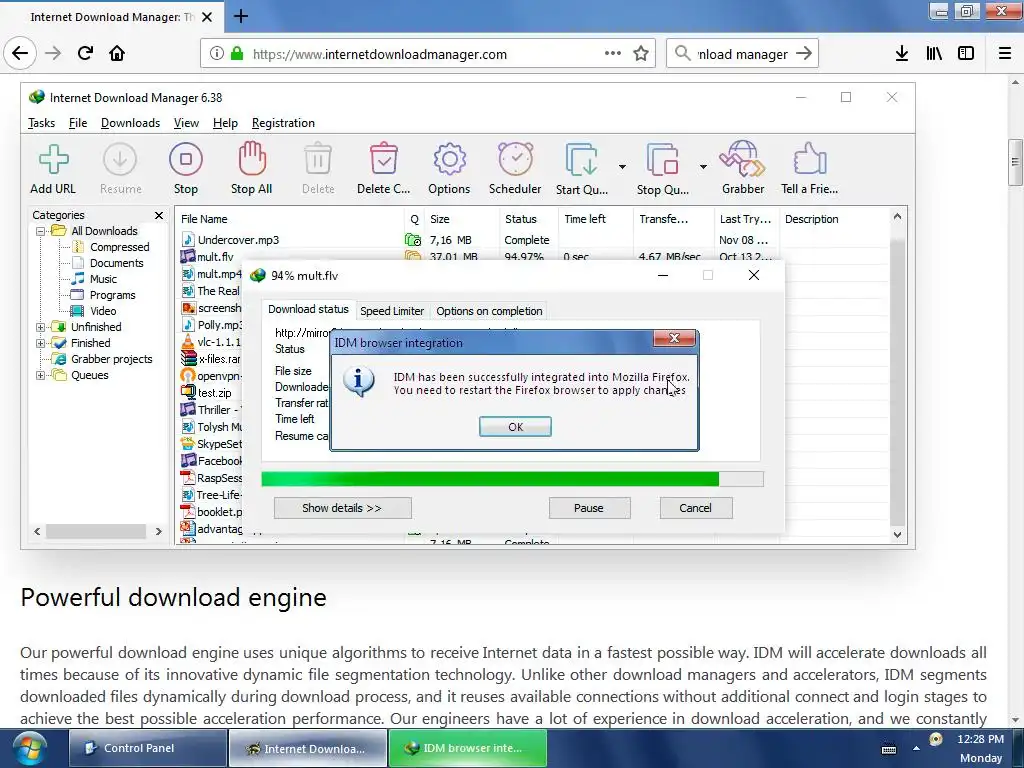Bookmark this page with star icon

[x=641, y=54]
